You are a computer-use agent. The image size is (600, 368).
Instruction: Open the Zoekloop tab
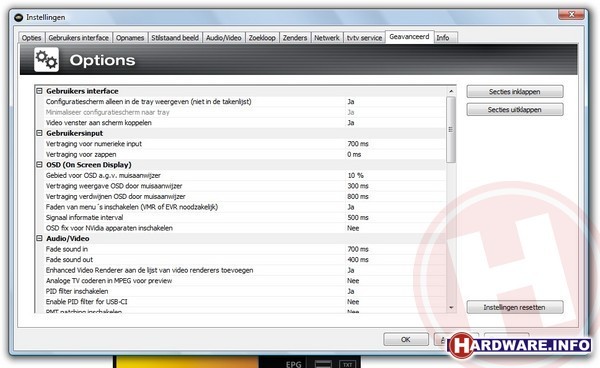pos(262,38)
